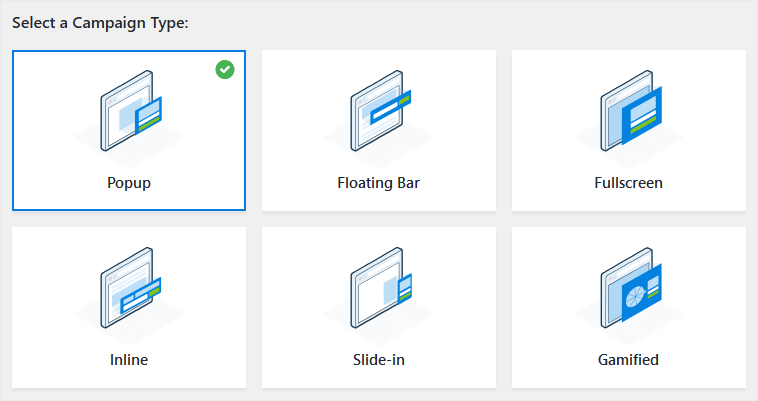This screenshot has height=401, width=758.
Task: Select the "Popup" text label
Action: point(129,184)
